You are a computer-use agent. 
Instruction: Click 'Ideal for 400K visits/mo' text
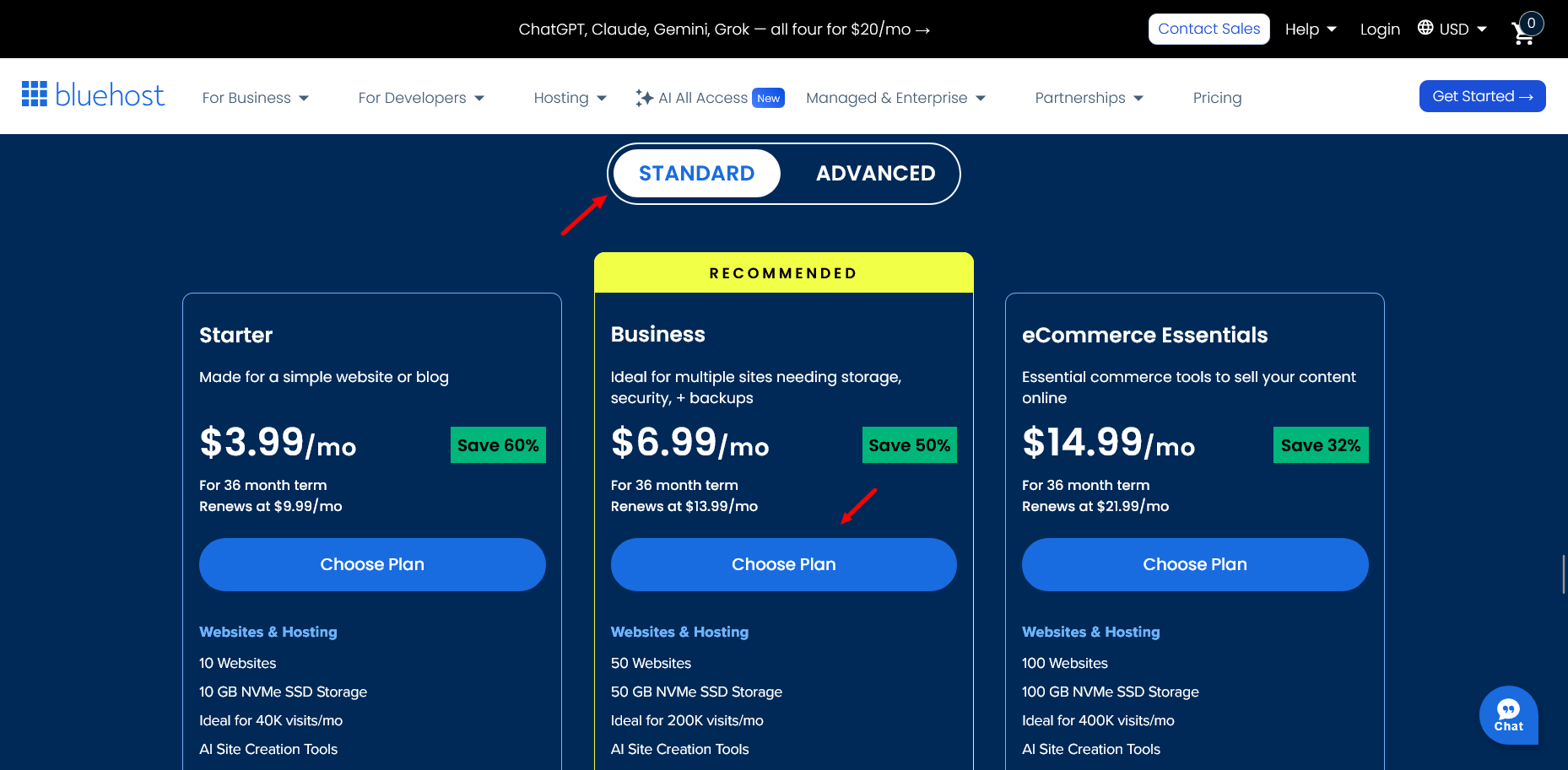coord(1098,720)
